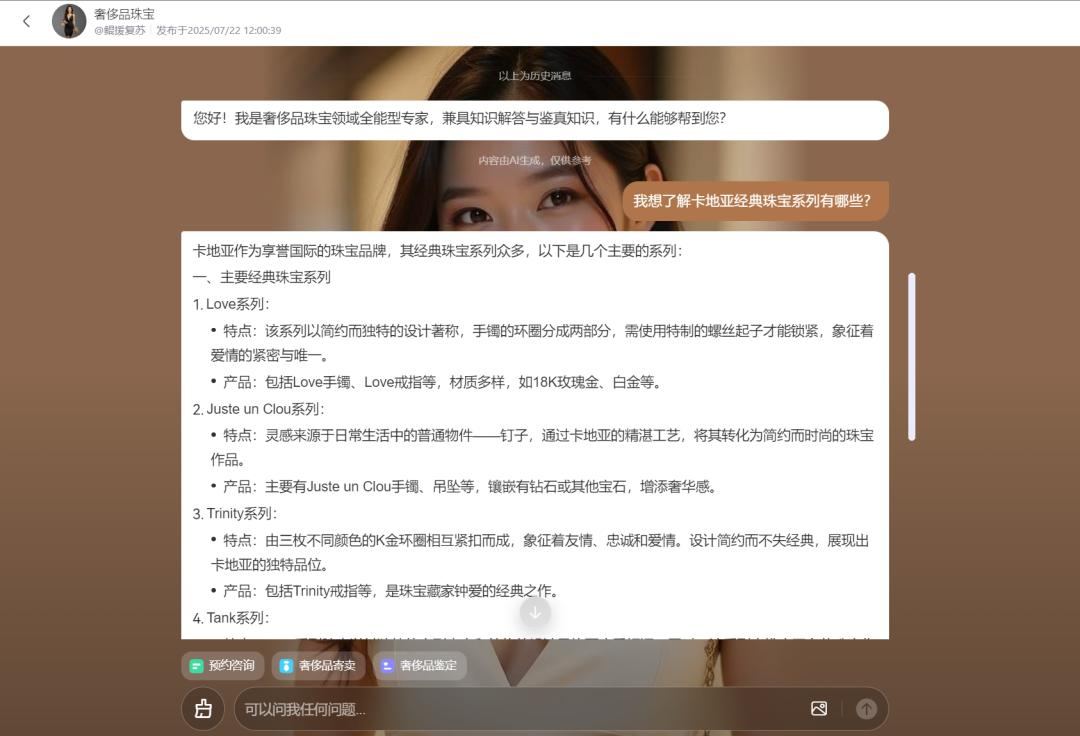1080x736 pixels.
Task: Click the line 产品：包括Love手镯、Love戒指等
Action: click(442, 382)
